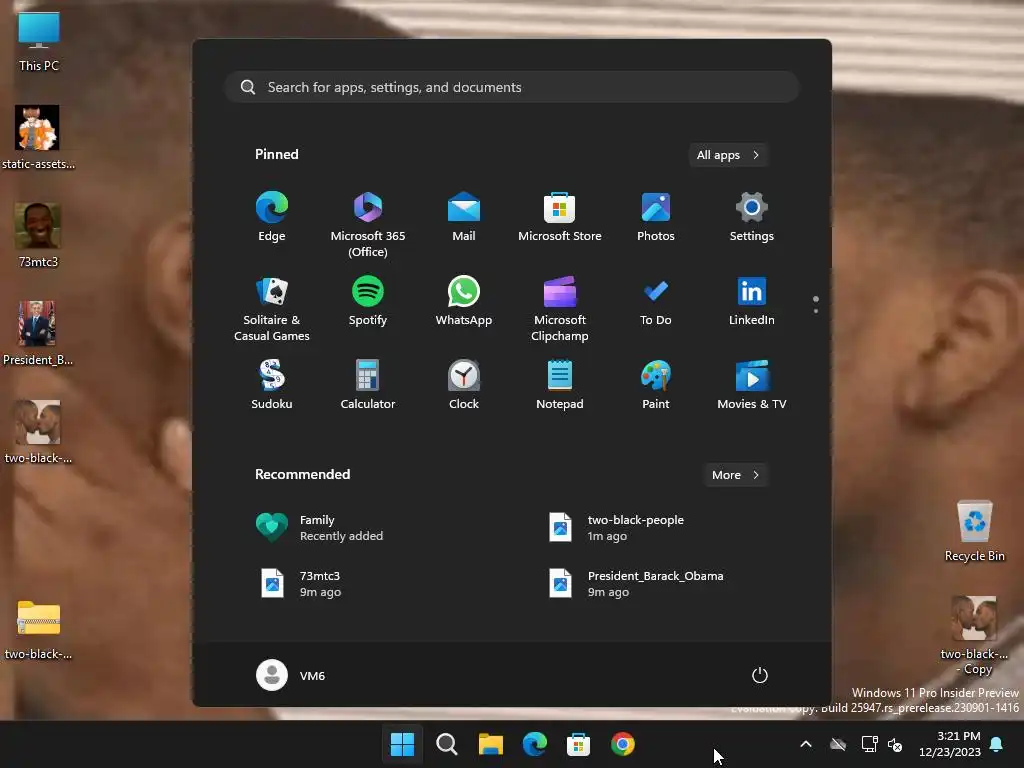This screenshot has width=1024, height=768.
Task: Open Settings gear in pinned apps
Action: (752, 218)
